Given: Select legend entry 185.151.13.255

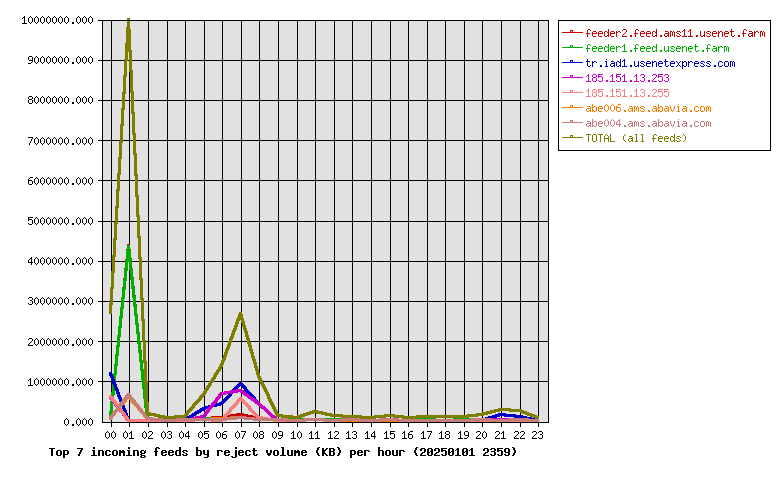Looking at the screenshot, I should pyautogui.click(x=627, y=93).
